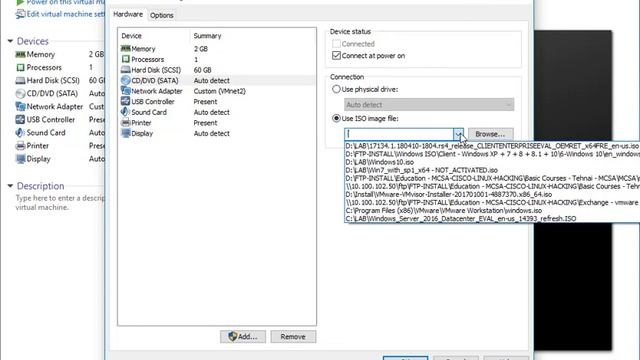Screen dimensions: 640x360
Task: Click the Browse... button
Action: [x=491, y=134]
